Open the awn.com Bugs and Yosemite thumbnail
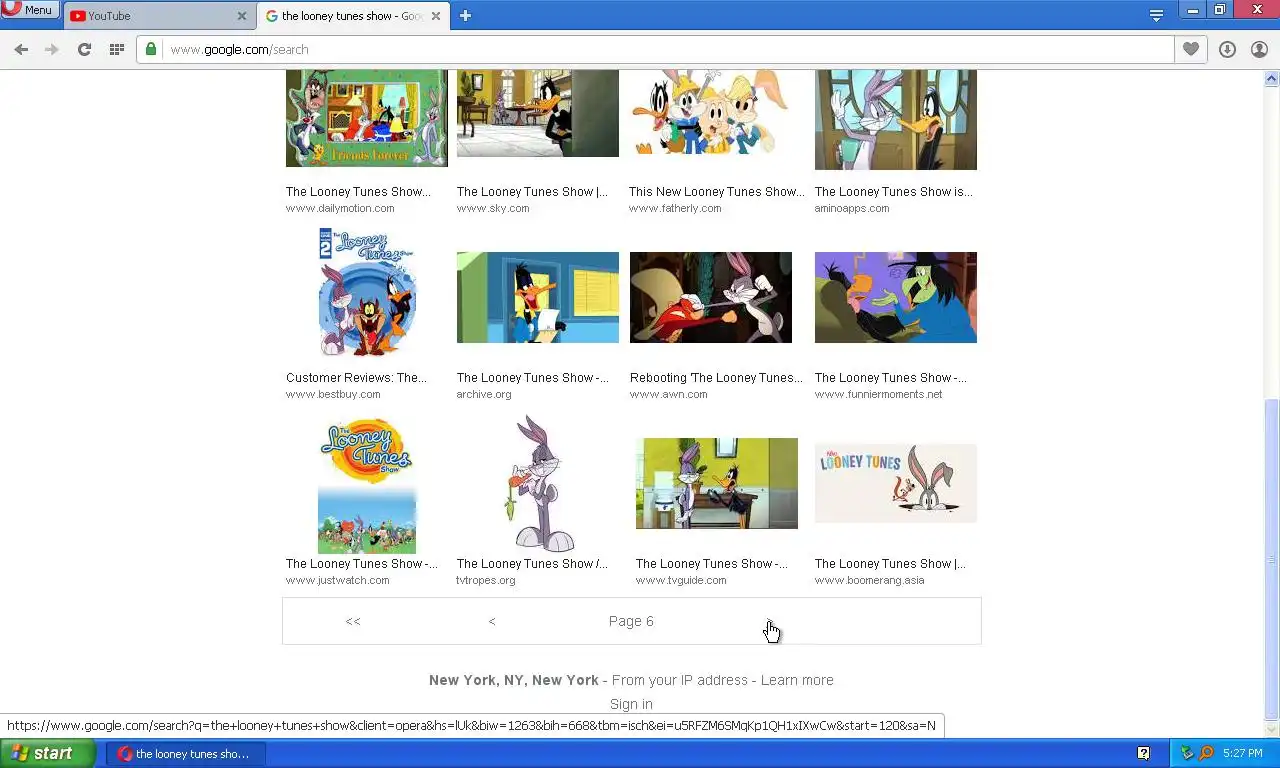This screenshot has height=768, width=1280. point(711,297)
